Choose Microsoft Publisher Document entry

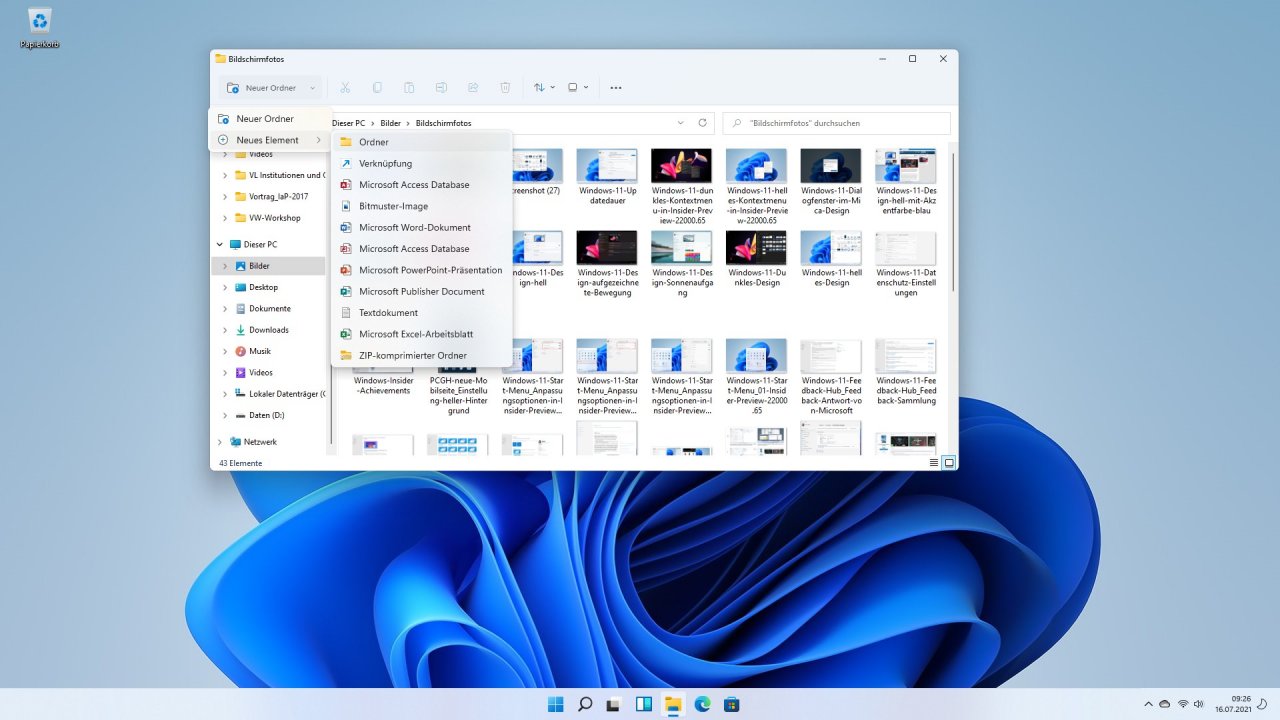[x=421, y=291]
